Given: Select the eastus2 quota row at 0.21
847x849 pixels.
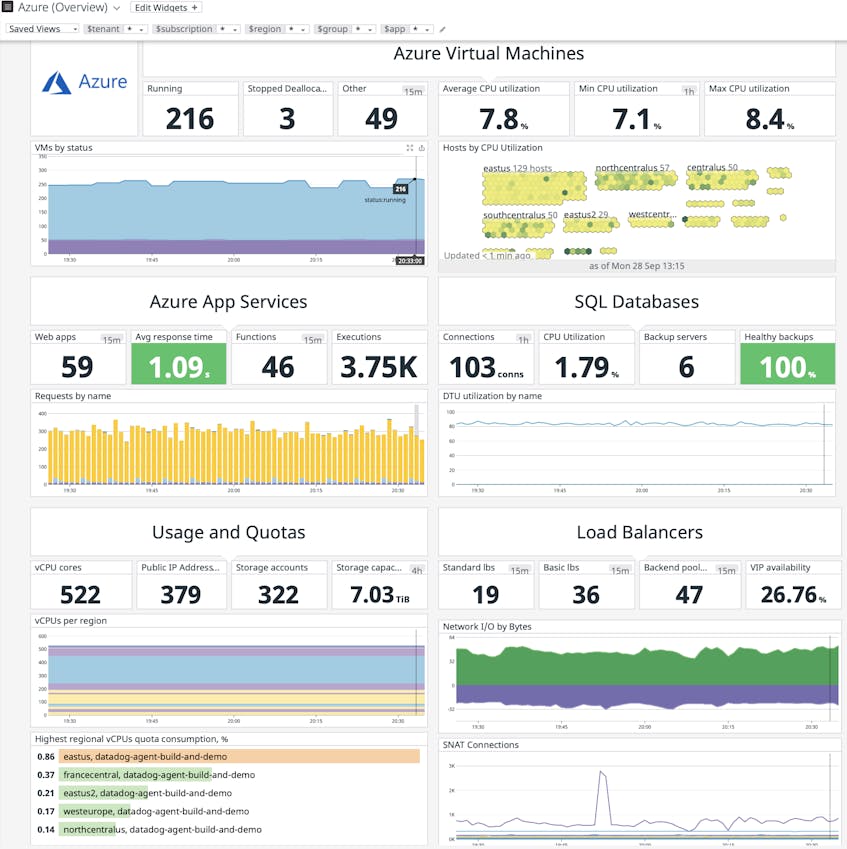Looking at the screenshot, I should click(228, 793).
